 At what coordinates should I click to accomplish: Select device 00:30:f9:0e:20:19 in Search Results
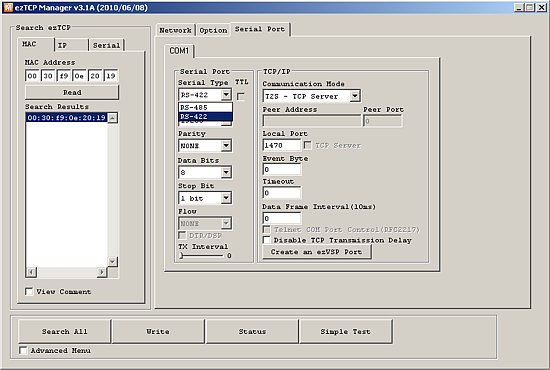tap(67, 118)
